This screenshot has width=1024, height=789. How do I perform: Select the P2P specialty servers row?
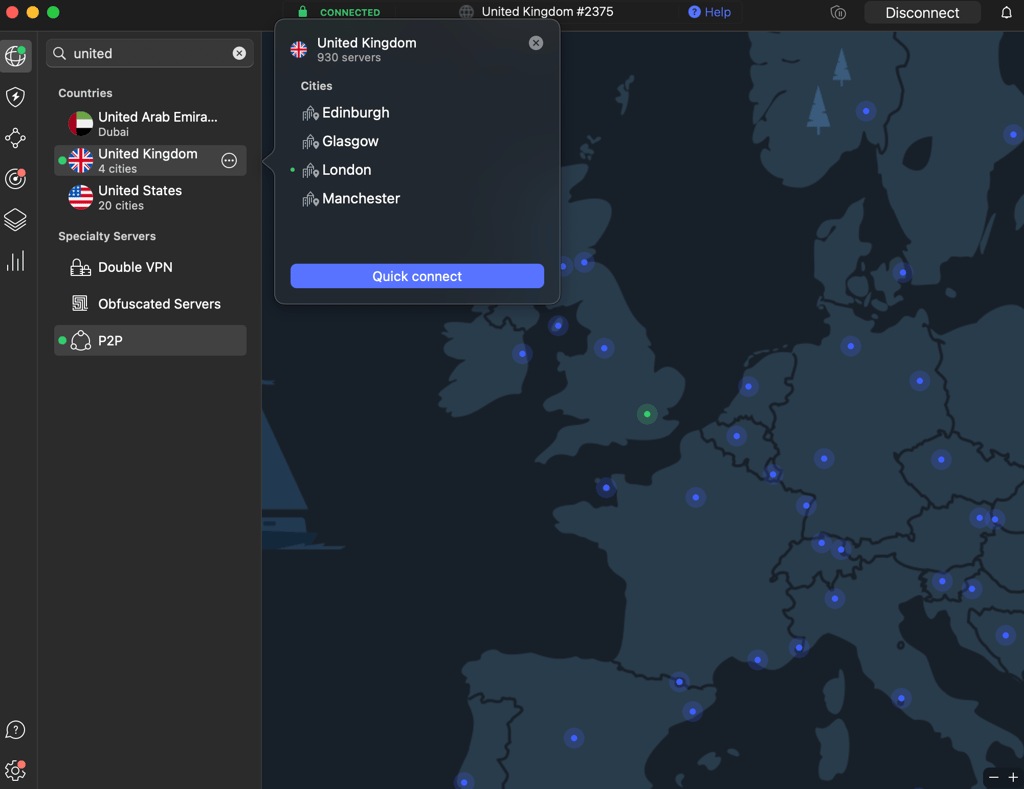tap(150, 340)
